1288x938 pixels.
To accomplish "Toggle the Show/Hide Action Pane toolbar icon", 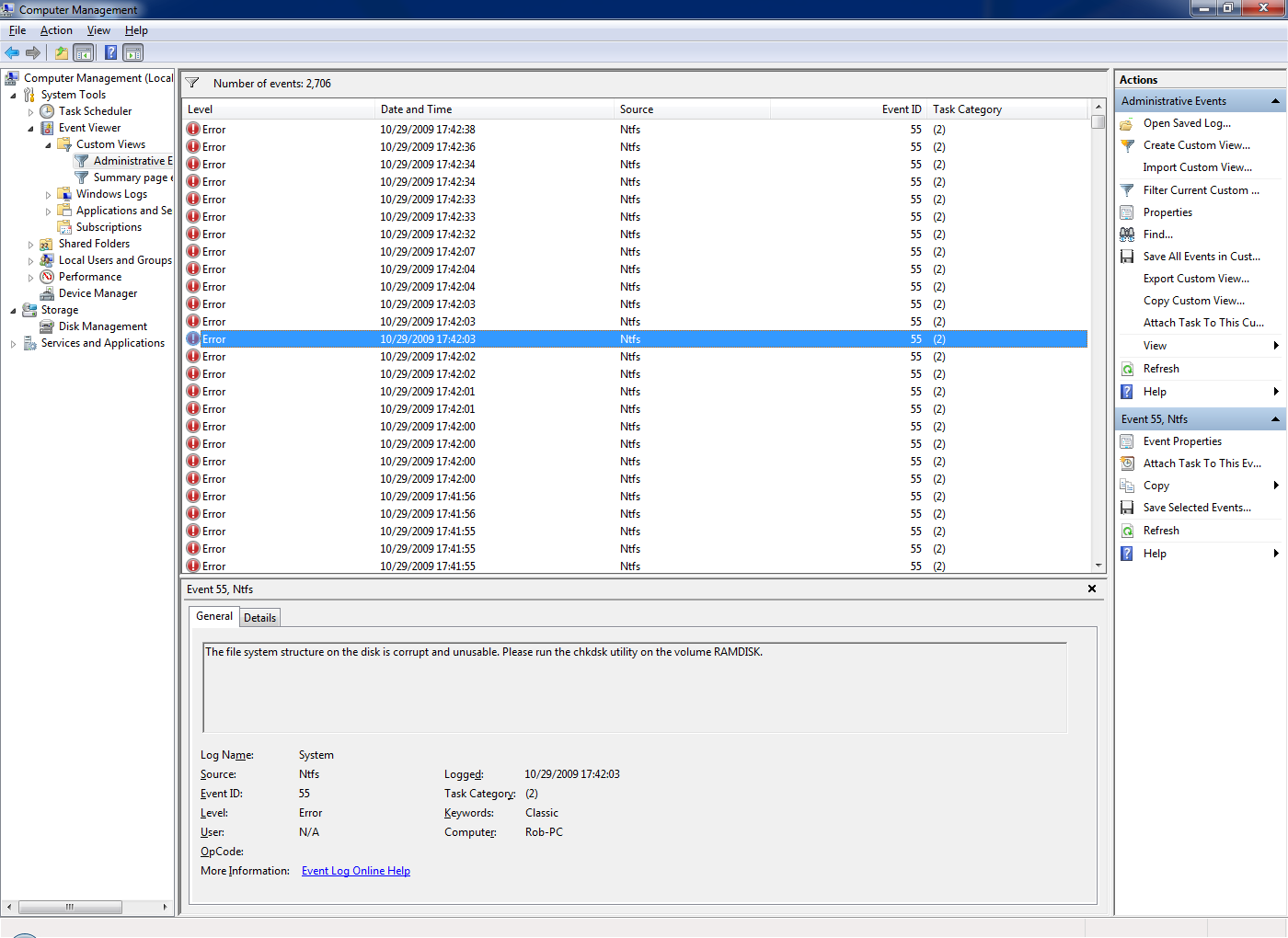I will (133, 53).
